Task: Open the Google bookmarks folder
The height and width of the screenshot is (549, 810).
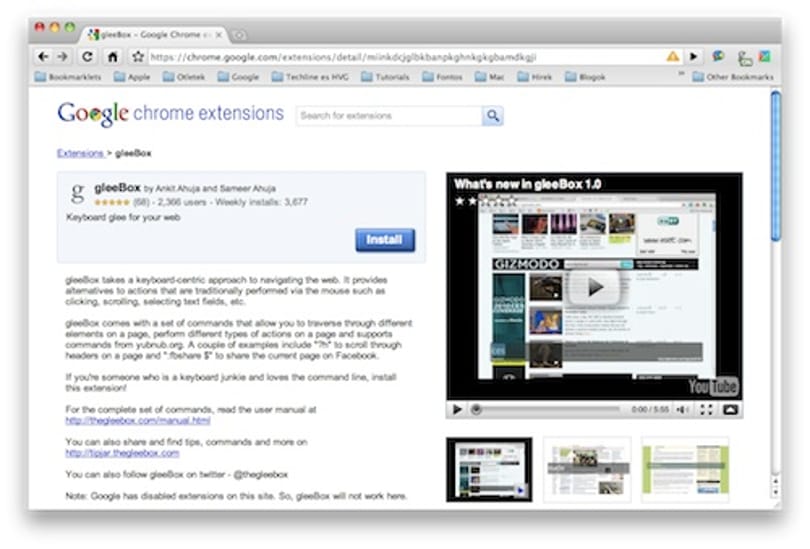Action: (x=238, y=77)
